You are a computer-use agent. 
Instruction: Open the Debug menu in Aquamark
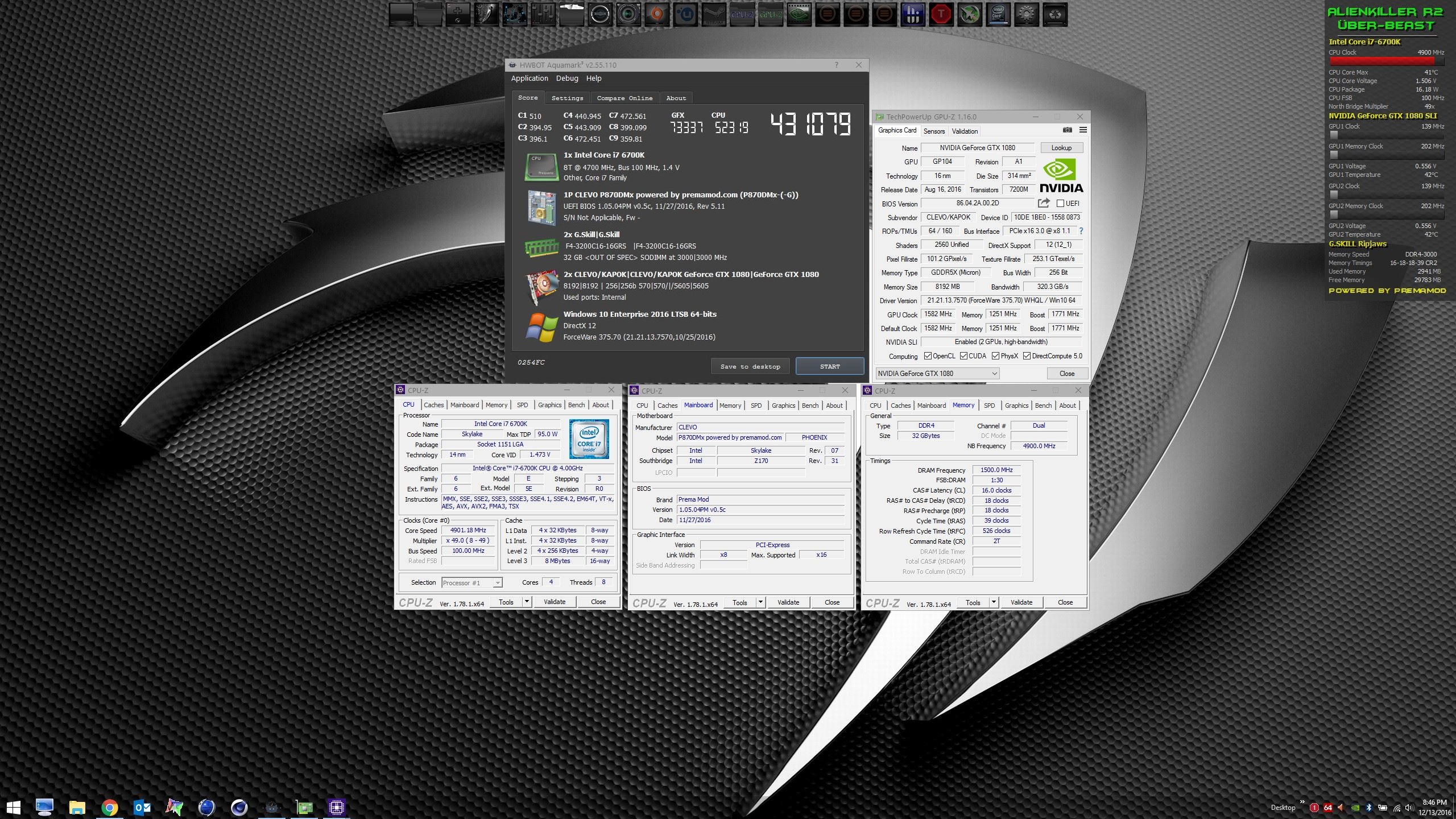tap(567, 78)
